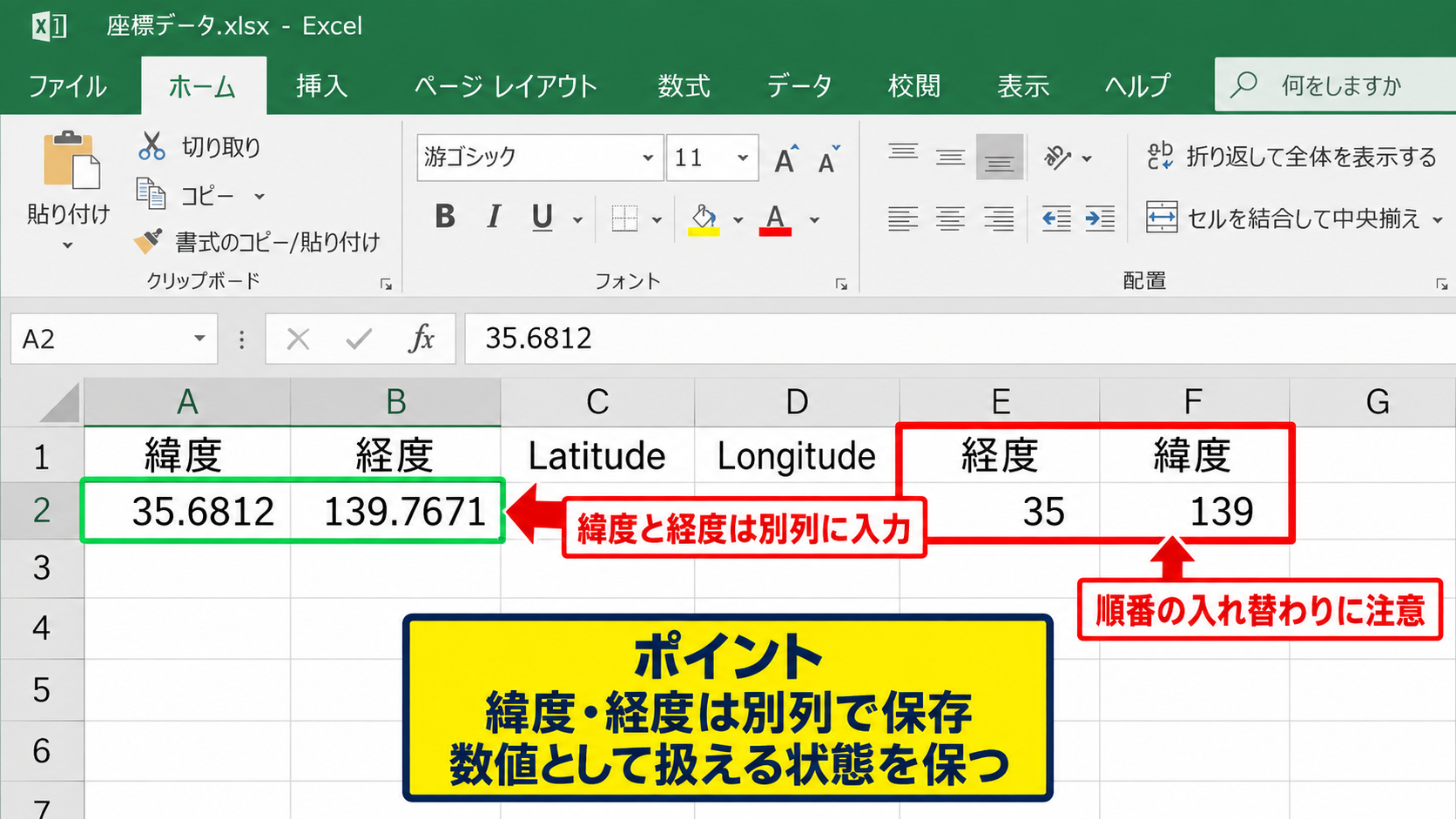Confirm entry with checkmark icon

[359, 339]
